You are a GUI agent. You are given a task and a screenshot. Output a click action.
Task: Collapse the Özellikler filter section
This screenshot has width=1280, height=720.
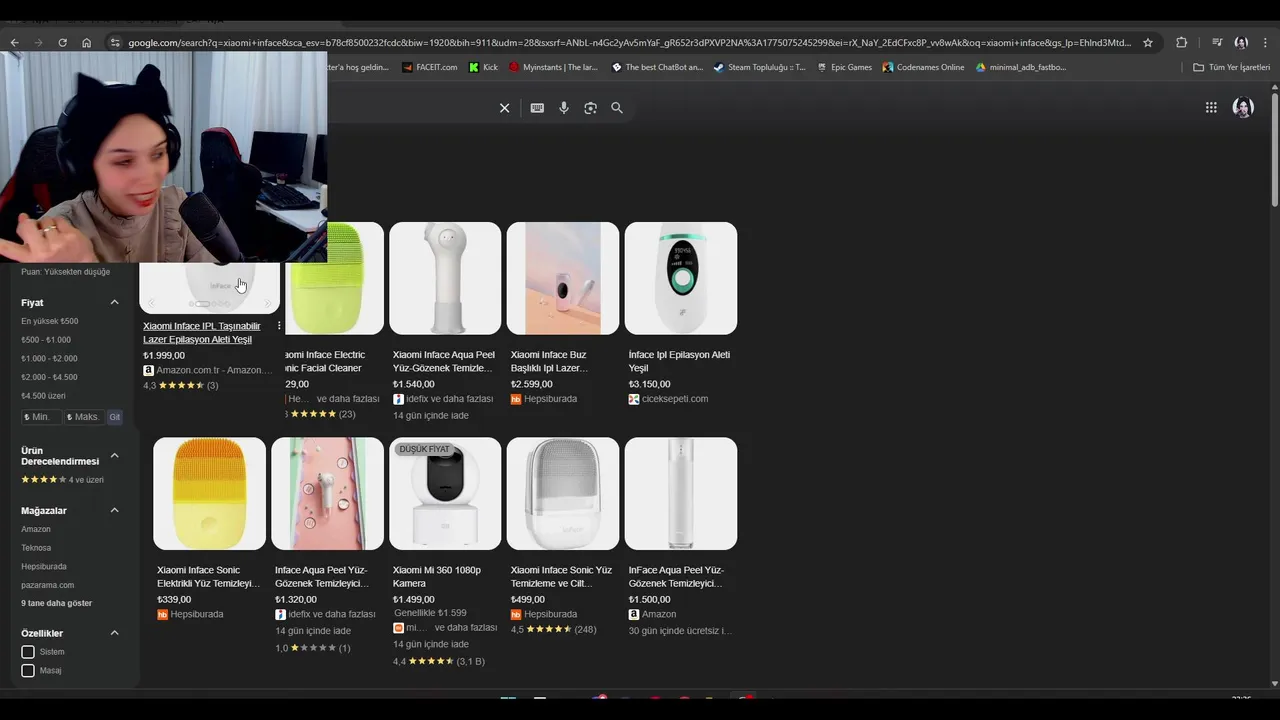click(114, 633)
